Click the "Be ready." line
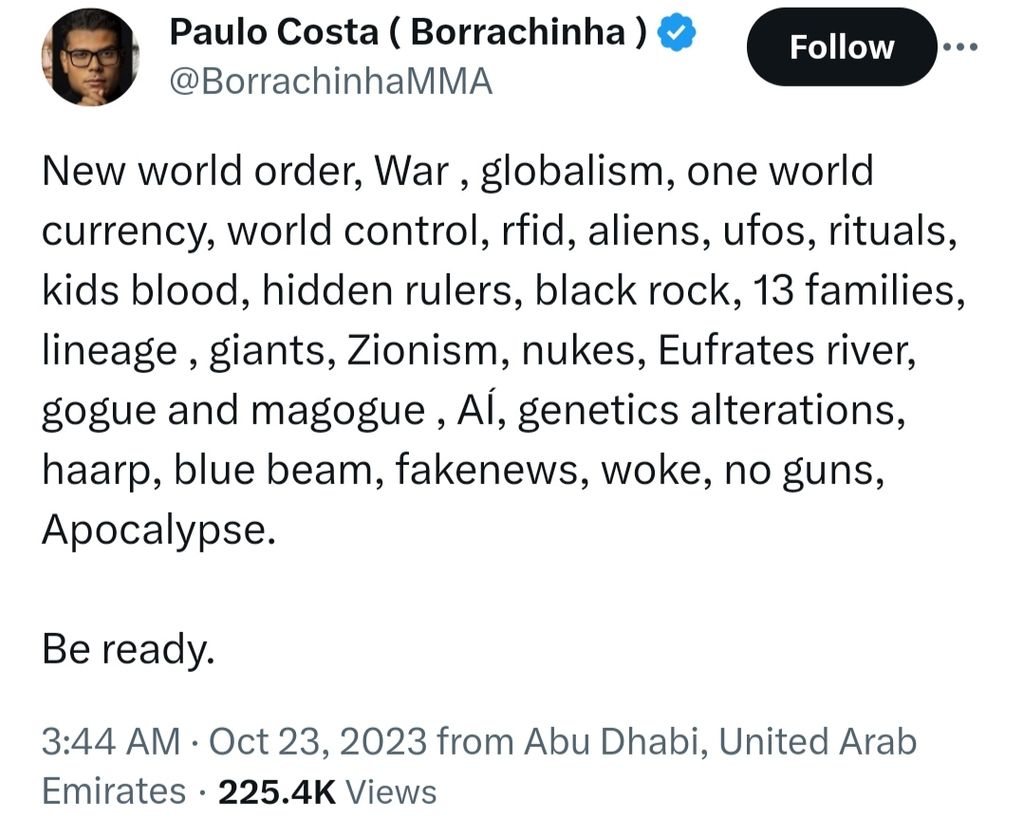The image size is (1024, 820). click(x=128, y=651)
